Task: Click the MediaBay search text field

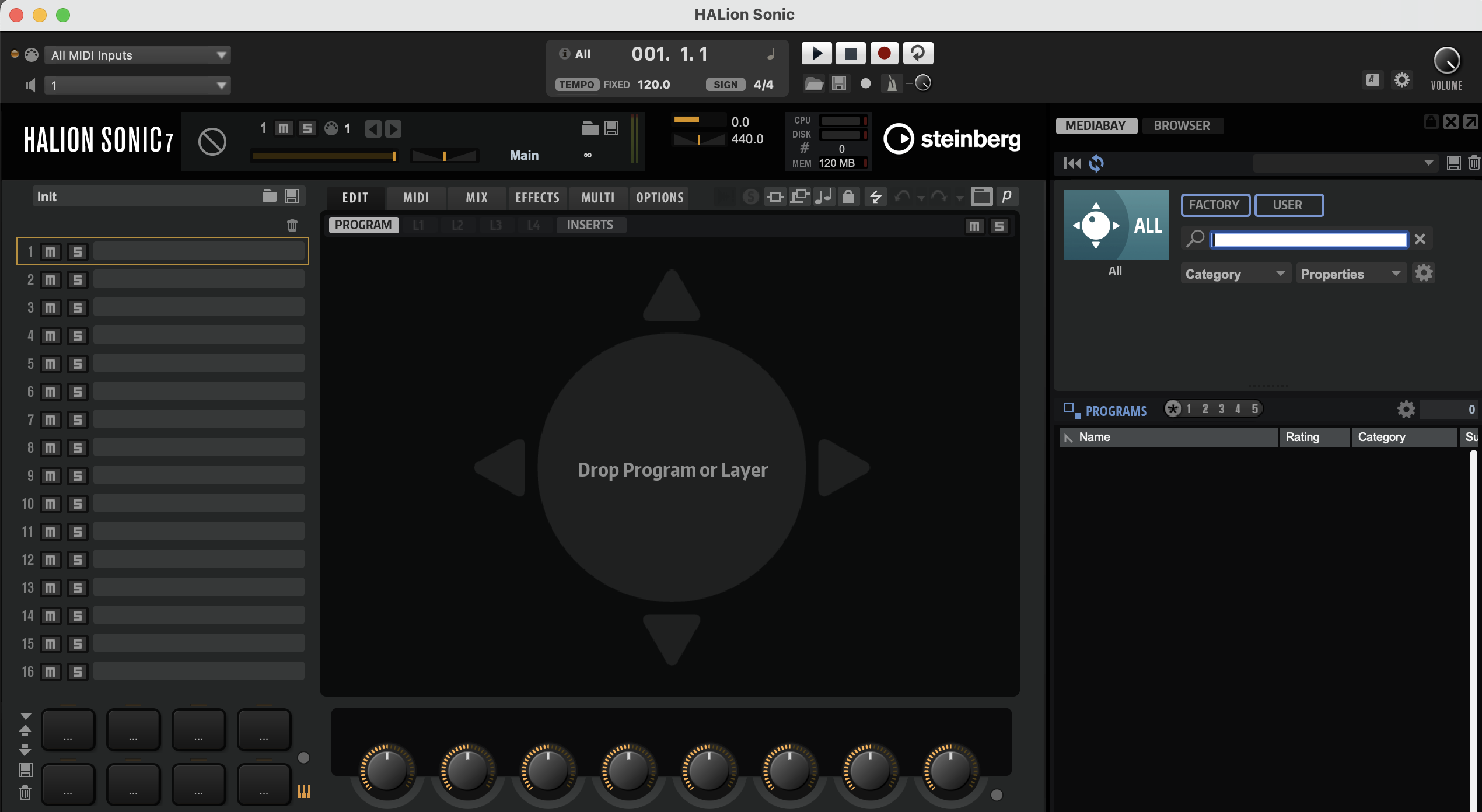Action: (1309, 239)
